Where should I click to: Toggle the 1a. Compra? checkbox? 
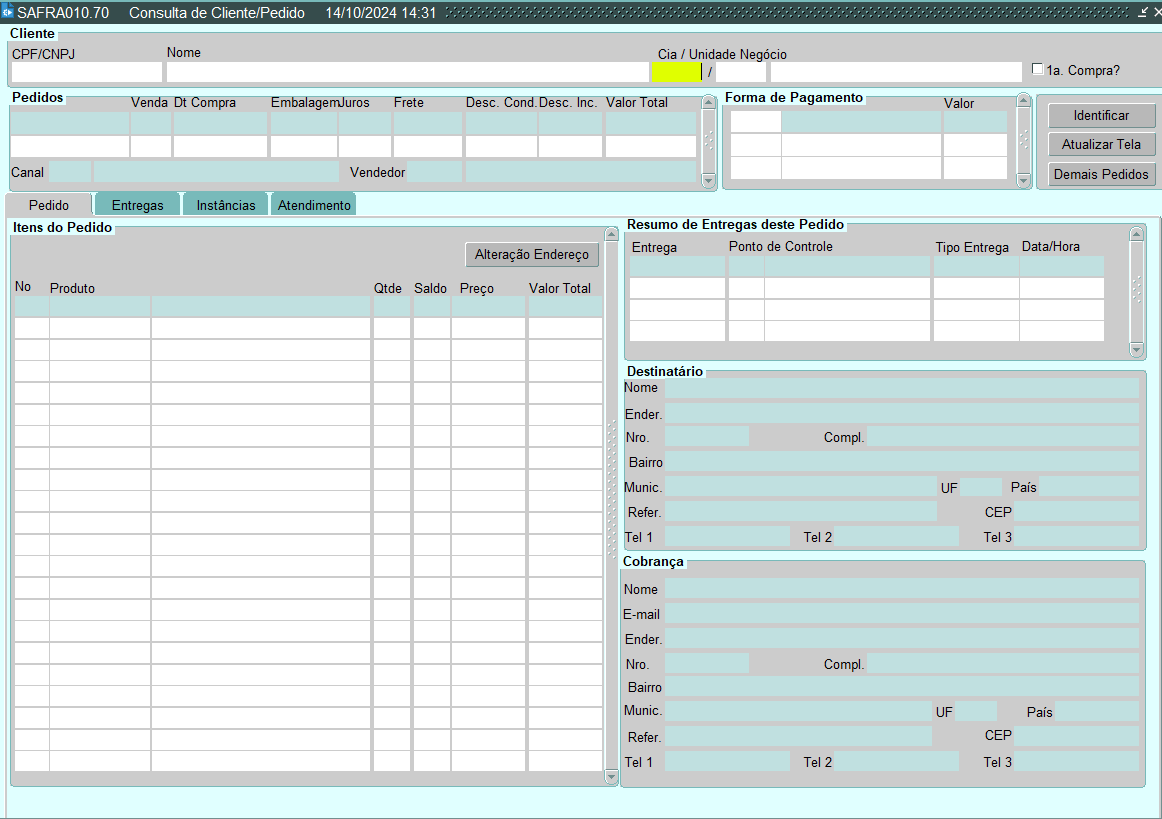click(1038, 70)
